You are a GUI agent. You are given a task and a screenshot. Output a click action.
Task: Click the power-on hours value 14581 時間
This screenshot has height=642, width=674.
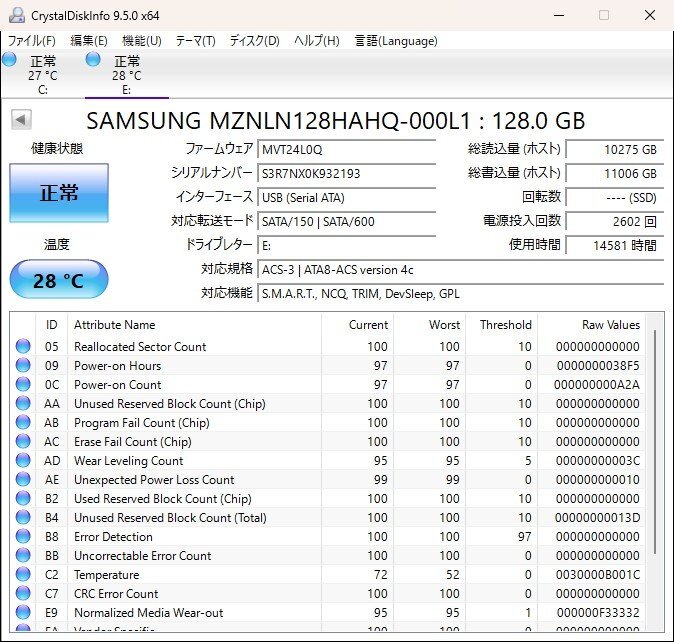click(615, 246)
